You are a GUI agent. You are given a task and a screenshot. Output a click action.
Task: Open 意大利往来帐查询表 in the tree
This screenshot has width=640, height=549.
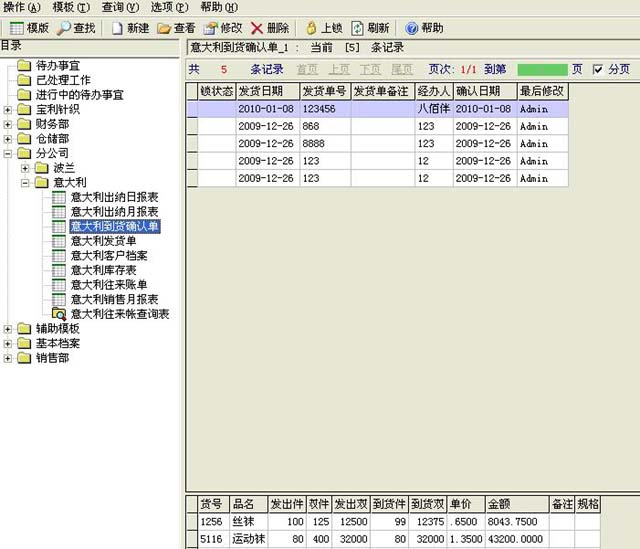[119, 314]
